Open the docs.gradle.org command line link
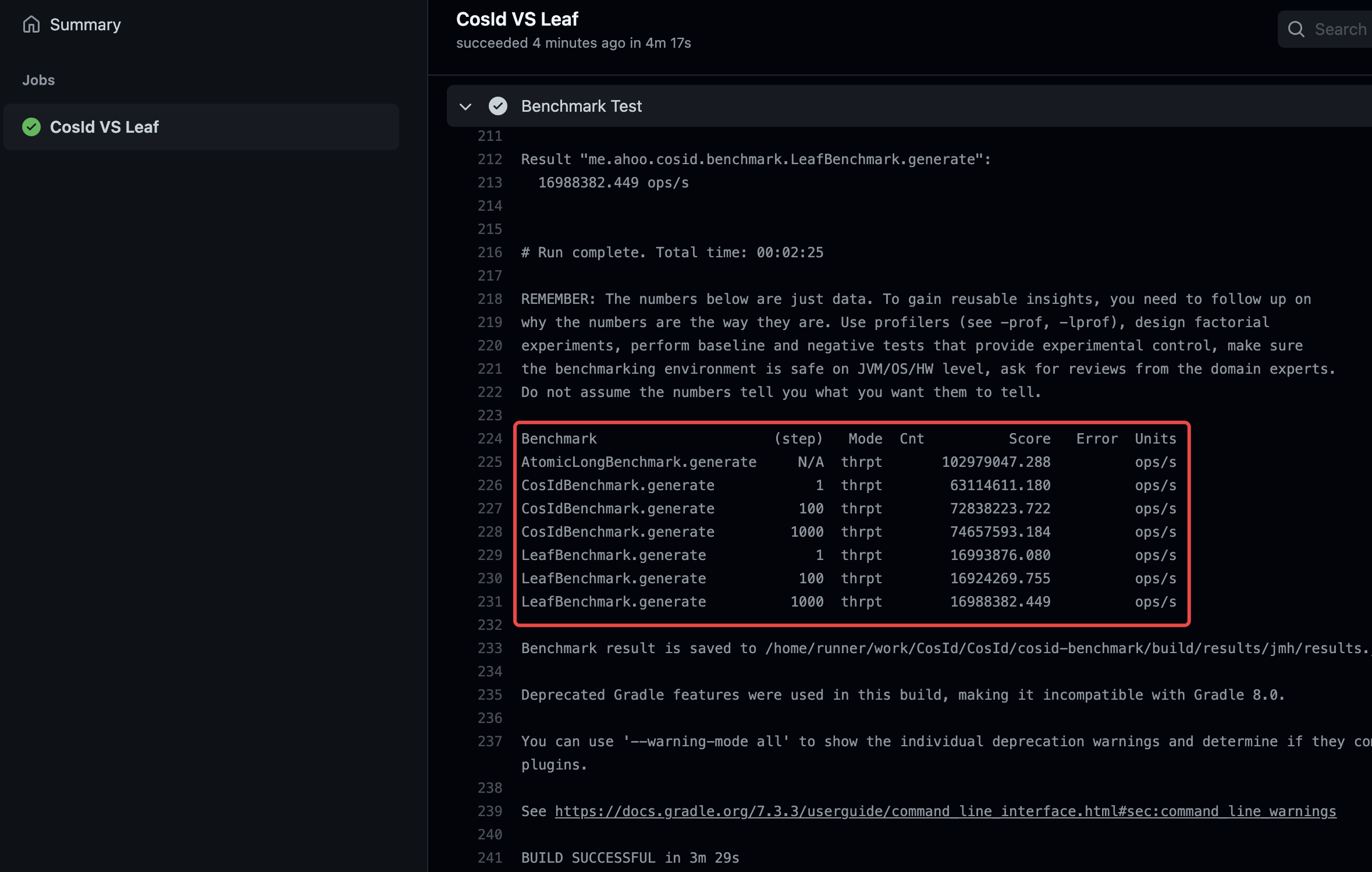The image size is (1372, 872). 945,811
